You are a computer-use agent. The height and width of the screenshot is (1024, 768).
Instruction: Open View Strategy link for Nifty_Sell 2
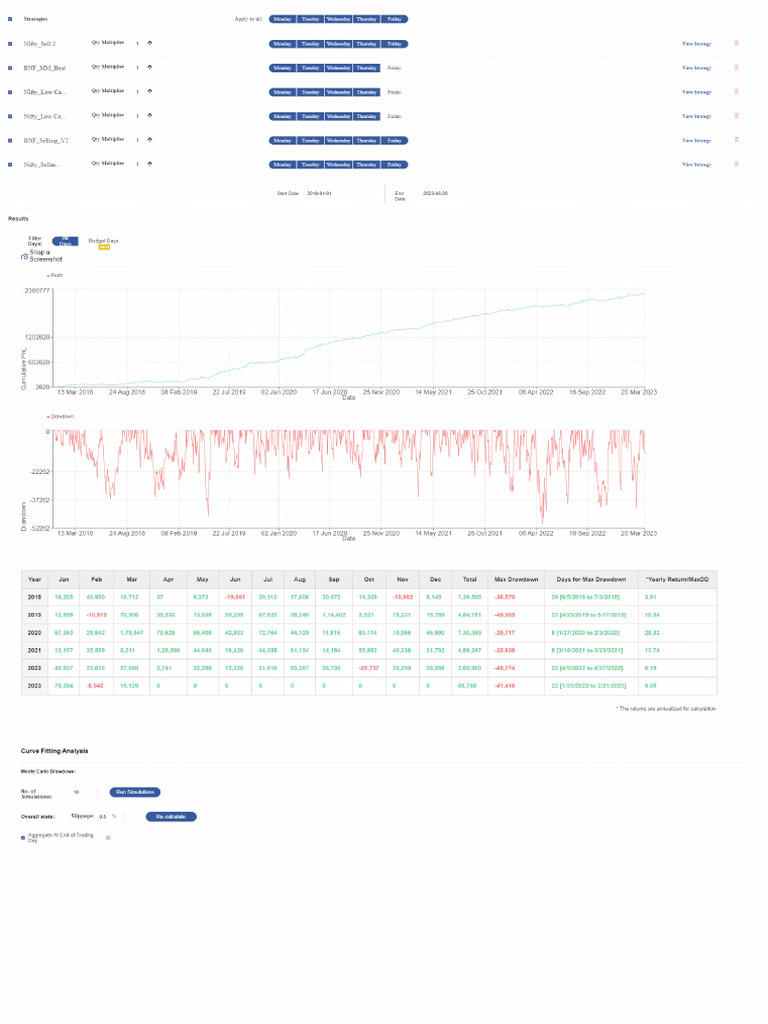[696, 44]
